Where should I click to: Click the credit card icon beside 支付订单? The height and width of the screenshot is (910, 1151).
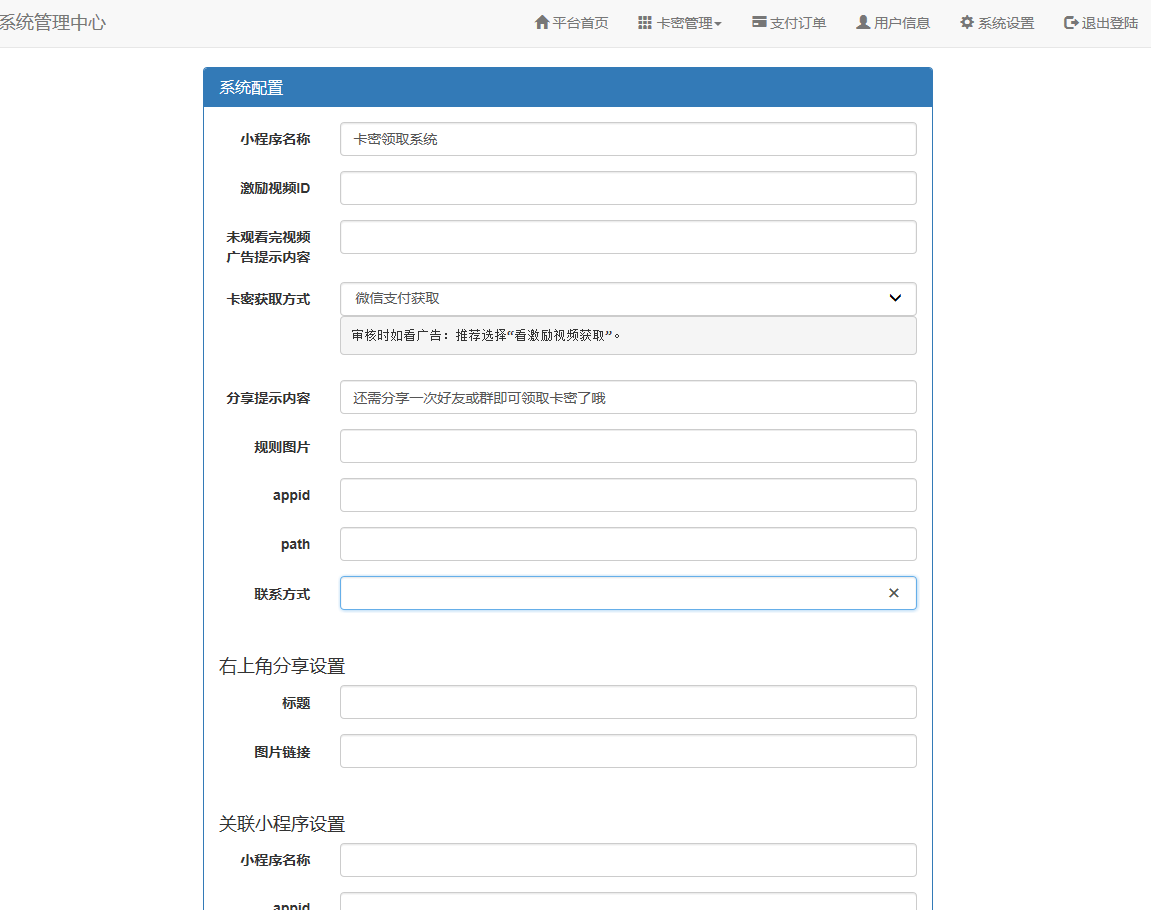[x=759, y=23]
